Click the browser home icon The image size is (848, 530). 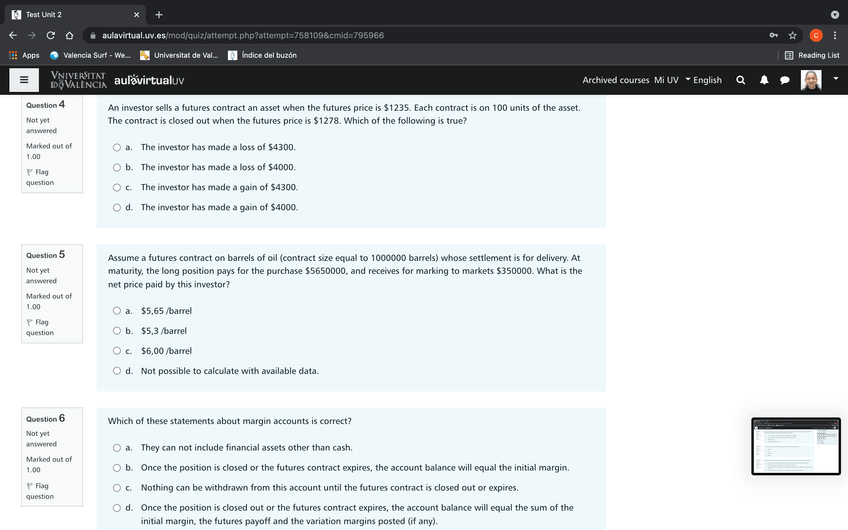70,35
